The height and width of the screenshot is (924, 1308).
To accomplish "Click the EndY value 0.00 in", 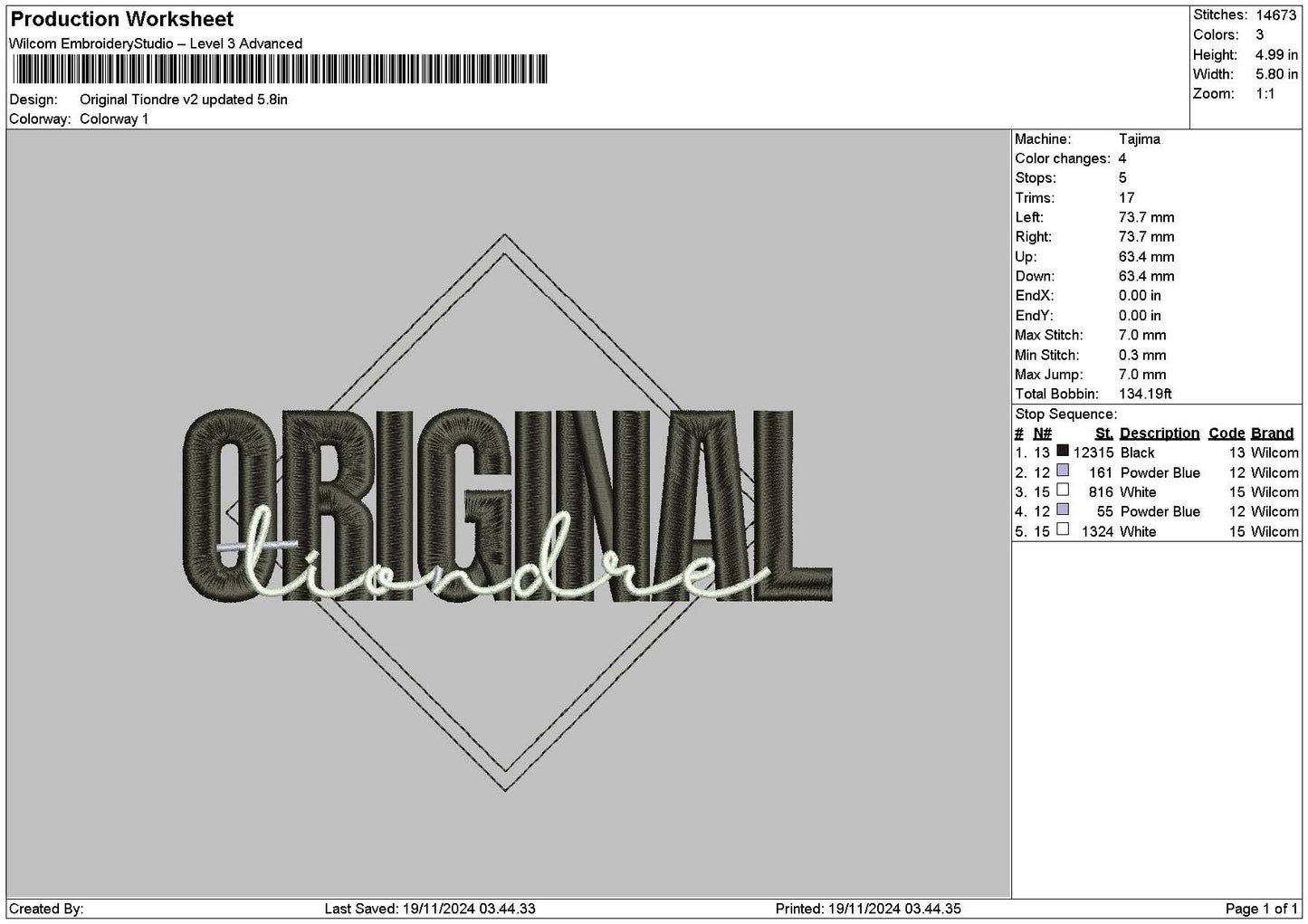I will pyautogui.click(x=1140, y=316).
